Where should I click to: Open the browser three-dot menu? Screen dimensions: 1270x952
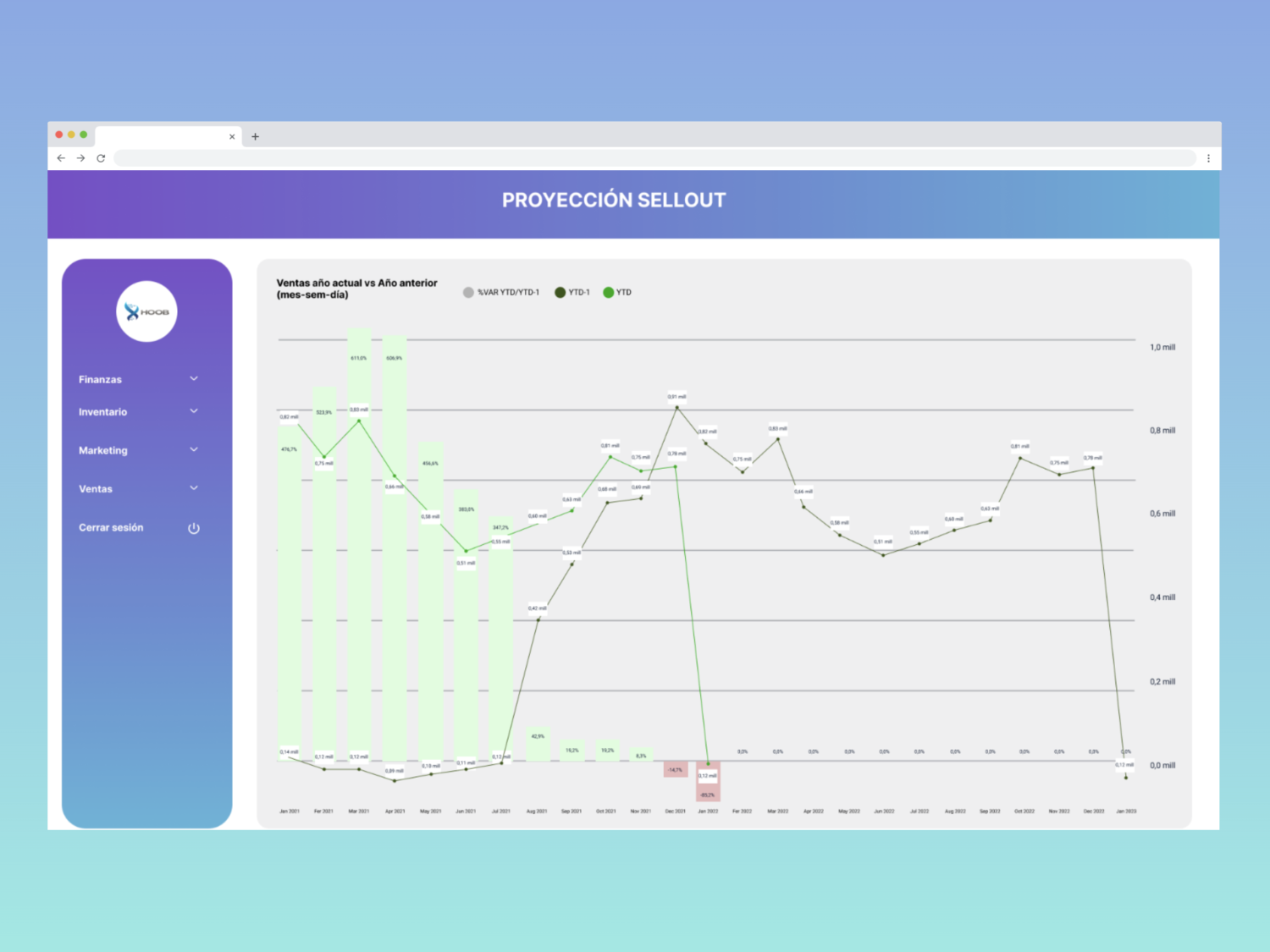(x=1208, y=158)
